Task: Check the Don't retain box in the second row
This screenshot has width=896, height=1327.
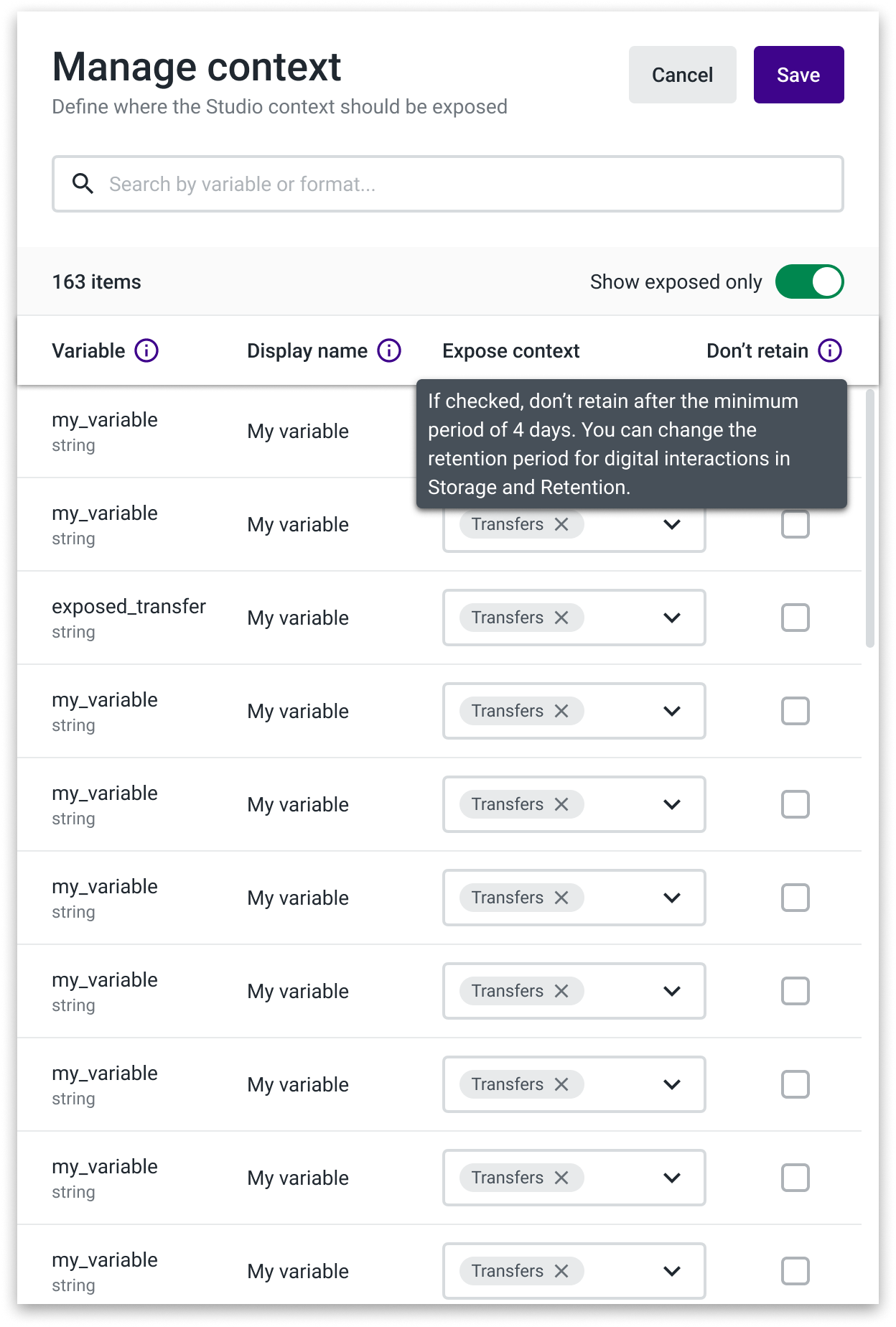Action: coord(795,524)
